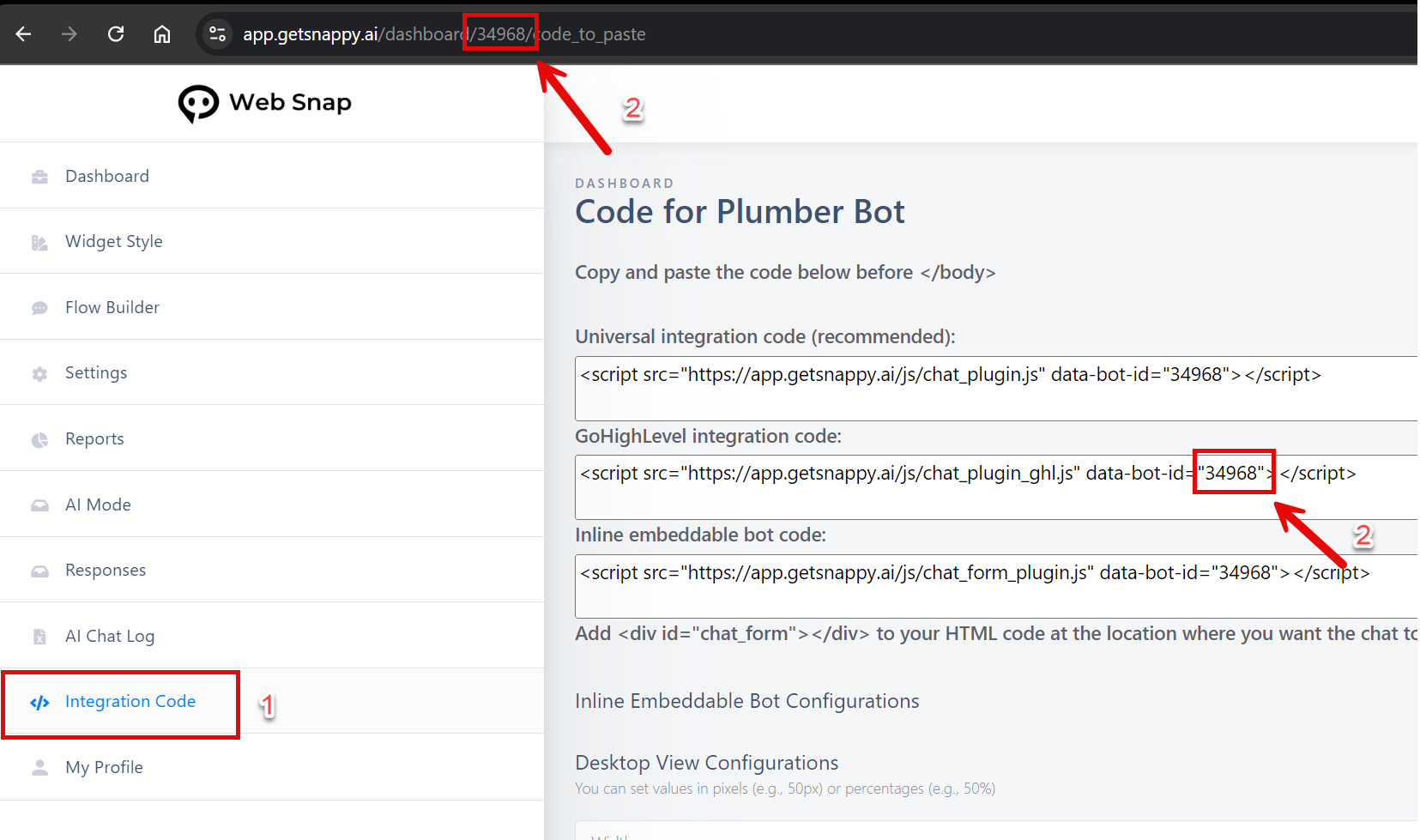Open Flow Builder in sidebar
Viewport: 1420px width, 840px height.
pos(112,308)
